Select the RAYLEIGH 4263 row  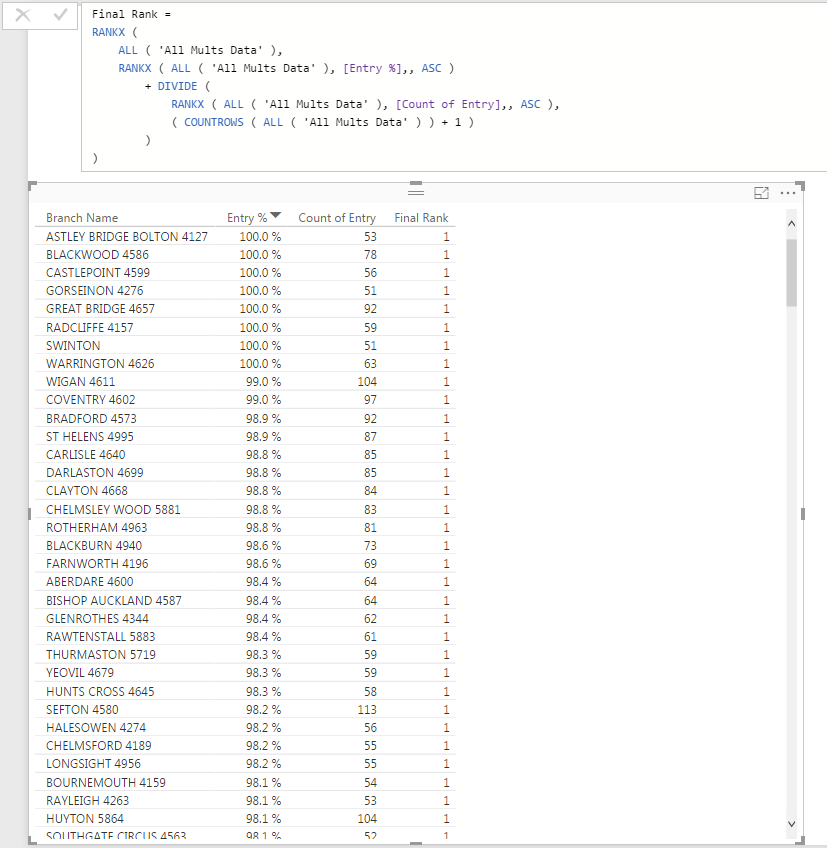tap(245, 800)
